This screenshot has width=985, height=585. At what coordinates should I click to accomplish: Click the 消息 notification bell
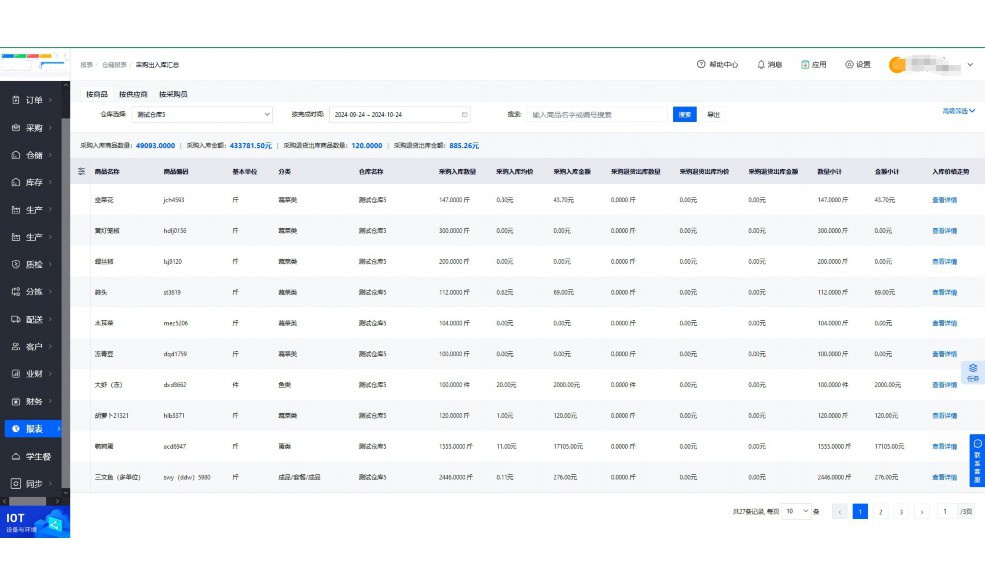tap(761, 65)
